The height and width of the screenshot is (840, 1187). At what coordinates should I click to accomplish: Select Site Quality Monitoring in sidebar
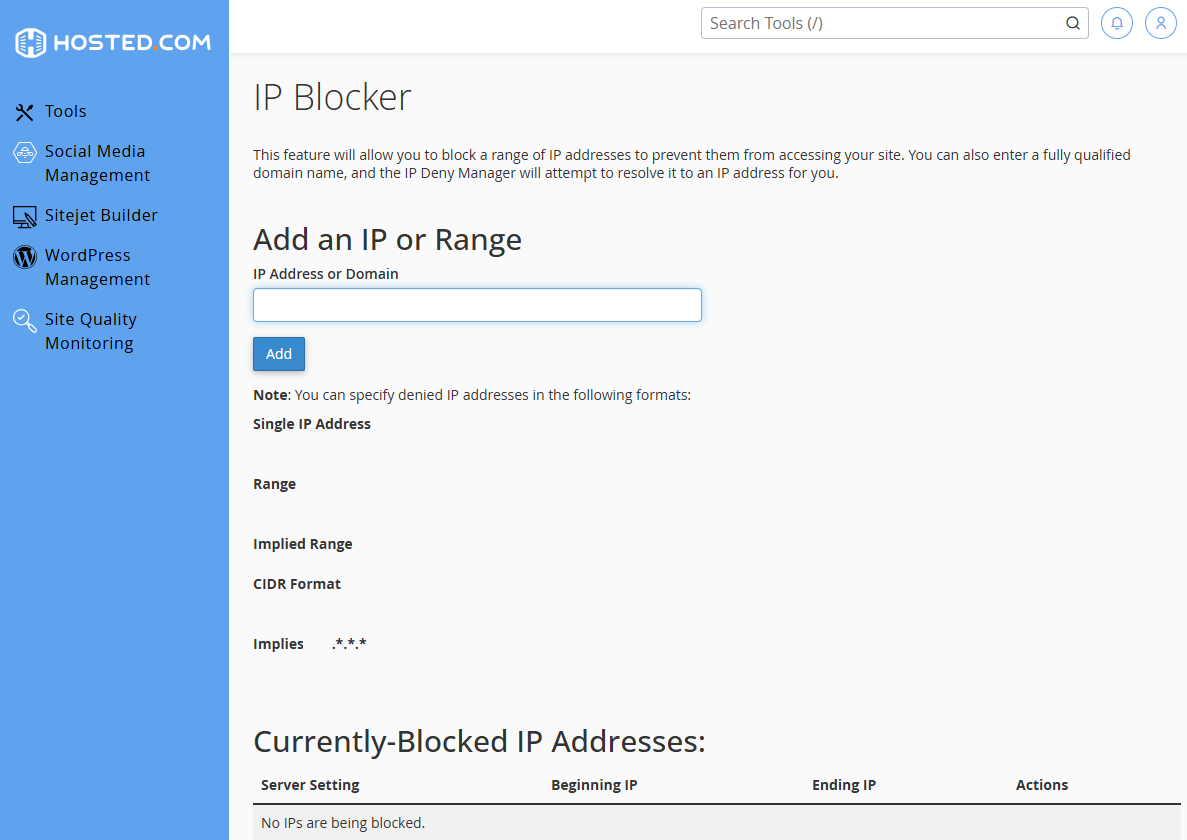[90, 331]
